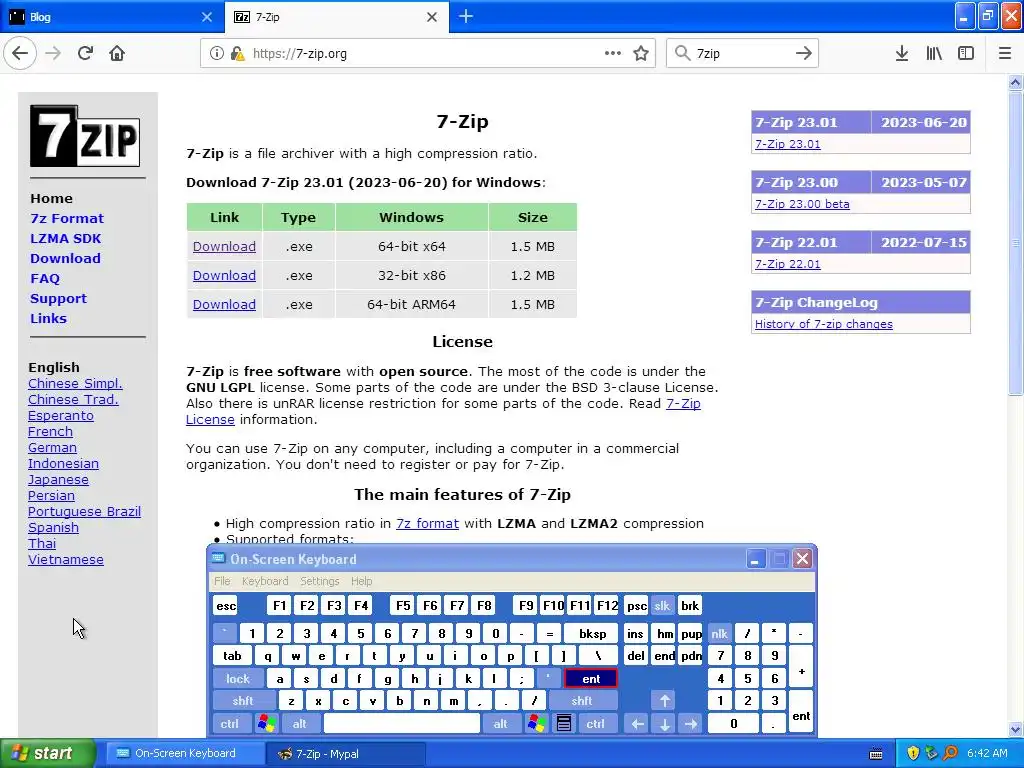Bookmark this page with the star icon

[641, 53]
